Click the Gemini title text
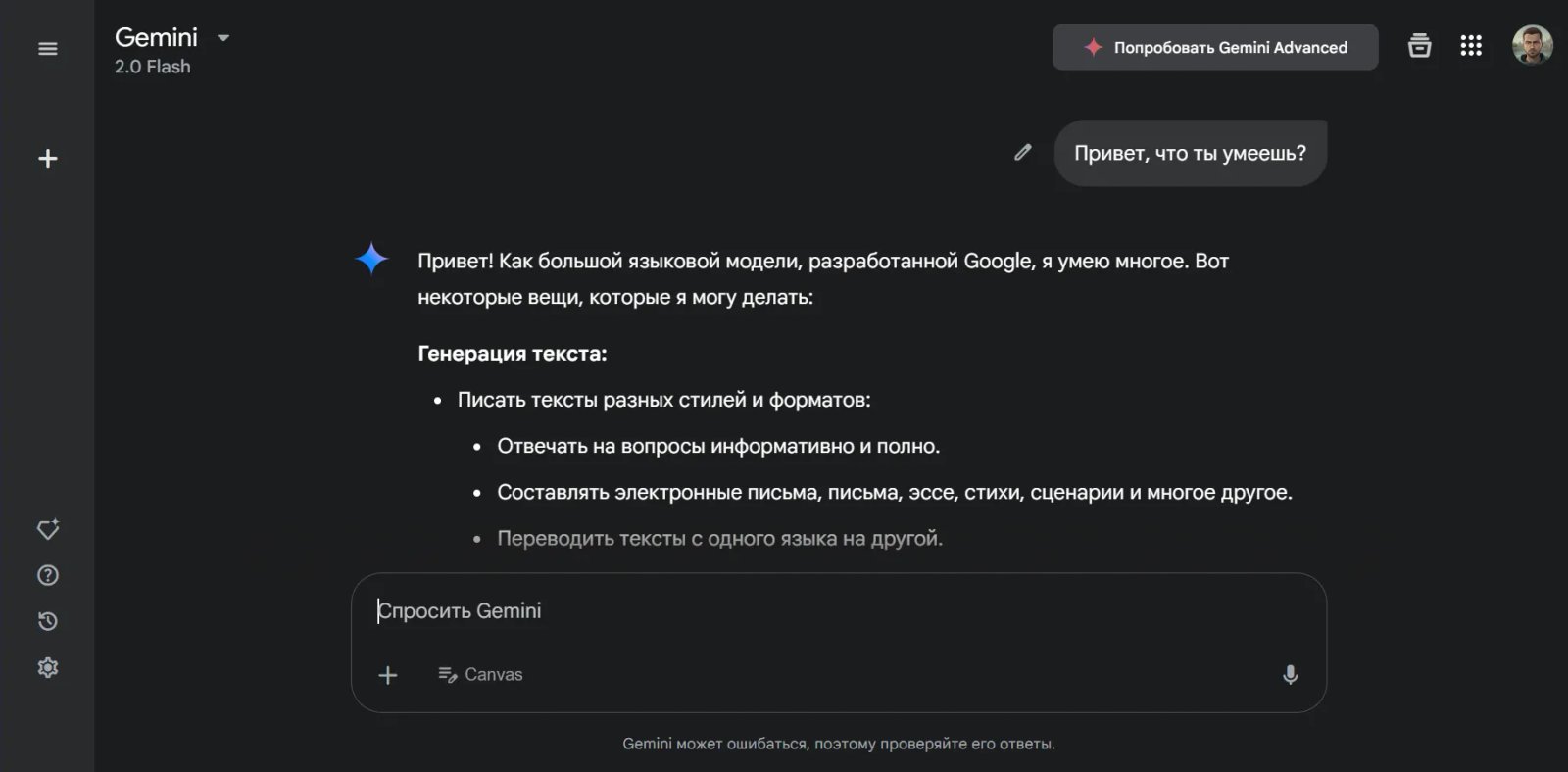 pos(156,37)
